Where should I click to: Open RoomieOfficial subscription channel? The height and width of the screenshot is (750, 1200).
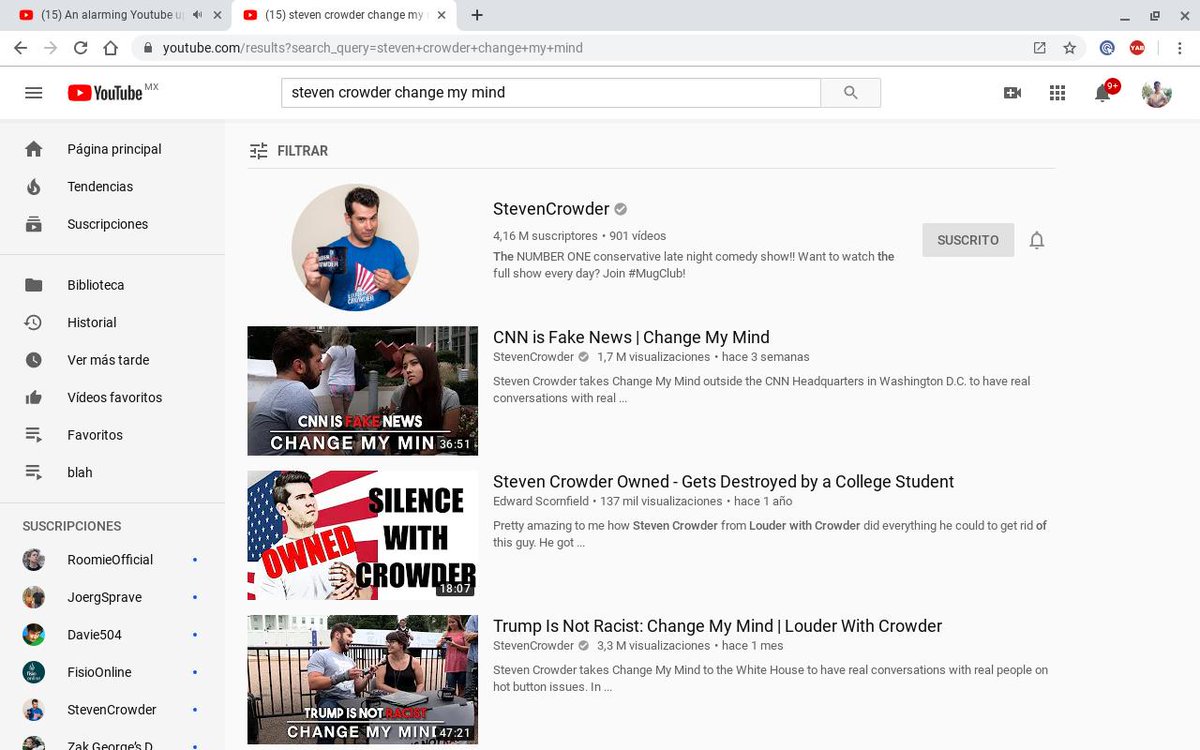coord(112,560)
